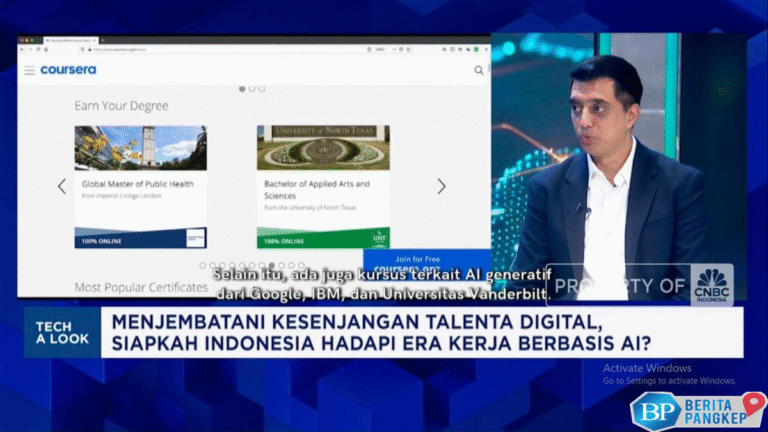
Task: Open the Coursera hamburger menu
Action: click(x=29, y=70)
